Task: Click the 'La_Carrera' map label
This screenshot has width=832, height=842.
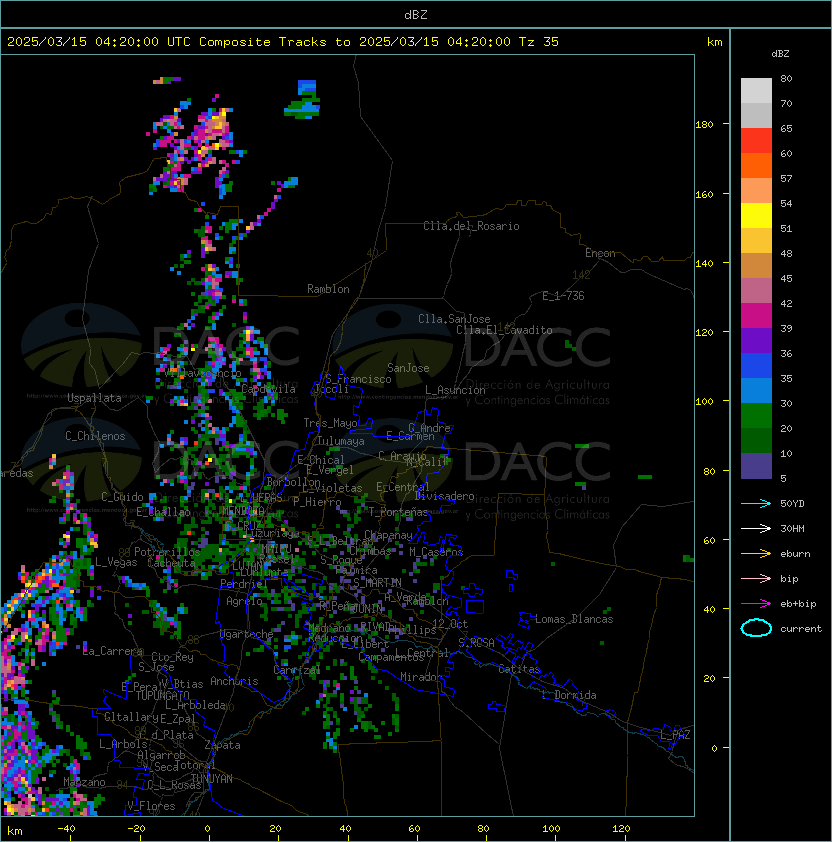Action: [113, 651]
